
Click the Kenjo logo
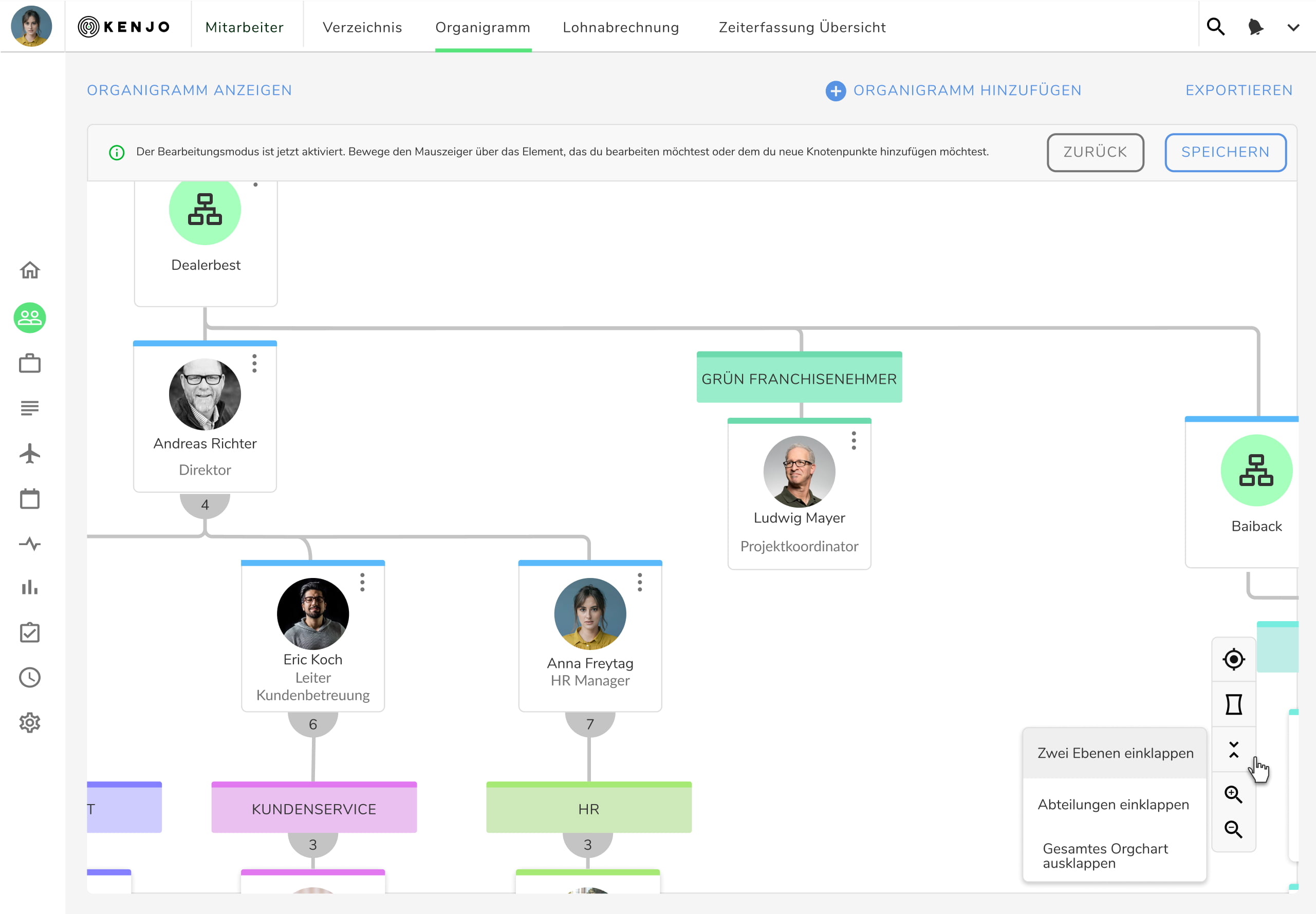click(x=124, y=27)
